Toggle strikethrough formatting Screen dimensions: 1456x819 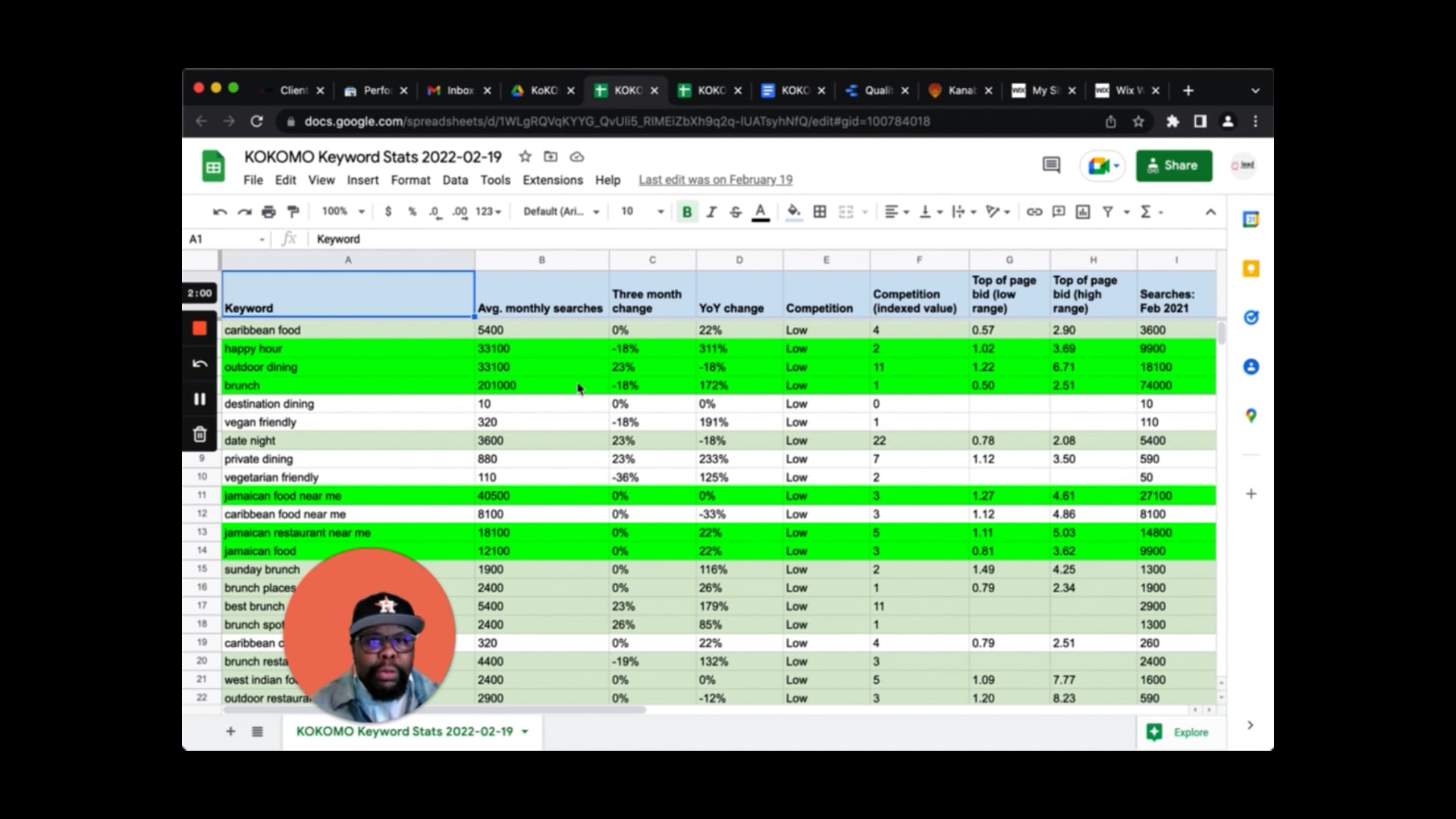736,212
